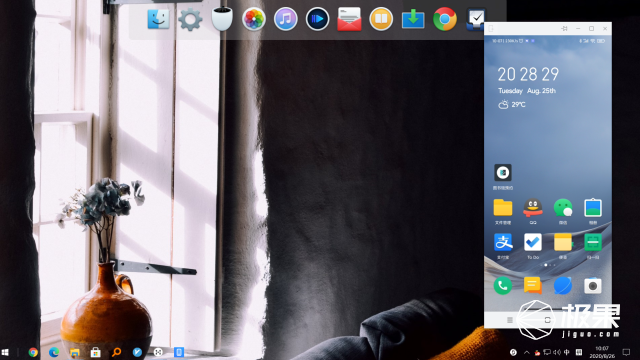This screenshot has height=360, width=640.
Task: Launch the Camera app in phone dock
Action: [x=593, y=286]
